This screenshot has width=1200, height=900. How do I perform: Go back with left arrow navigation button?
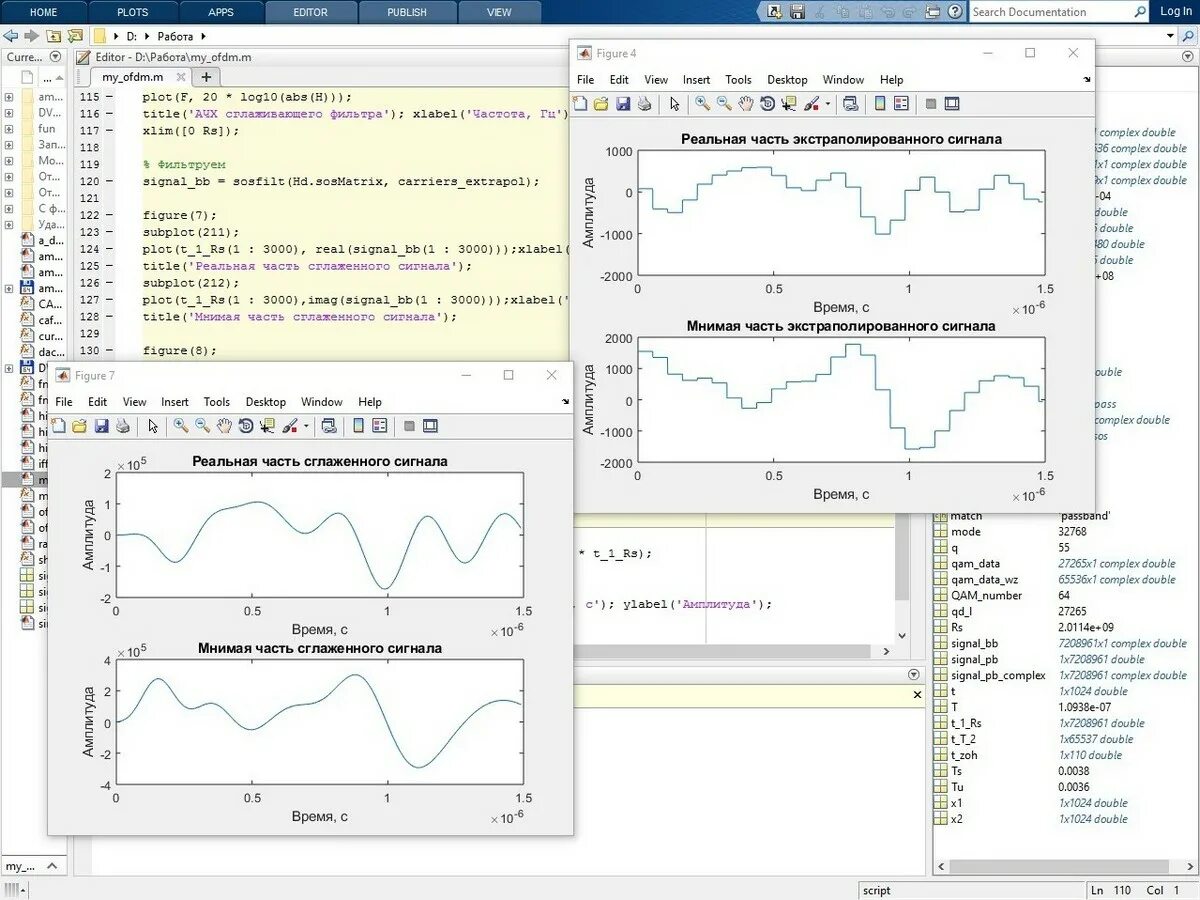10,36
